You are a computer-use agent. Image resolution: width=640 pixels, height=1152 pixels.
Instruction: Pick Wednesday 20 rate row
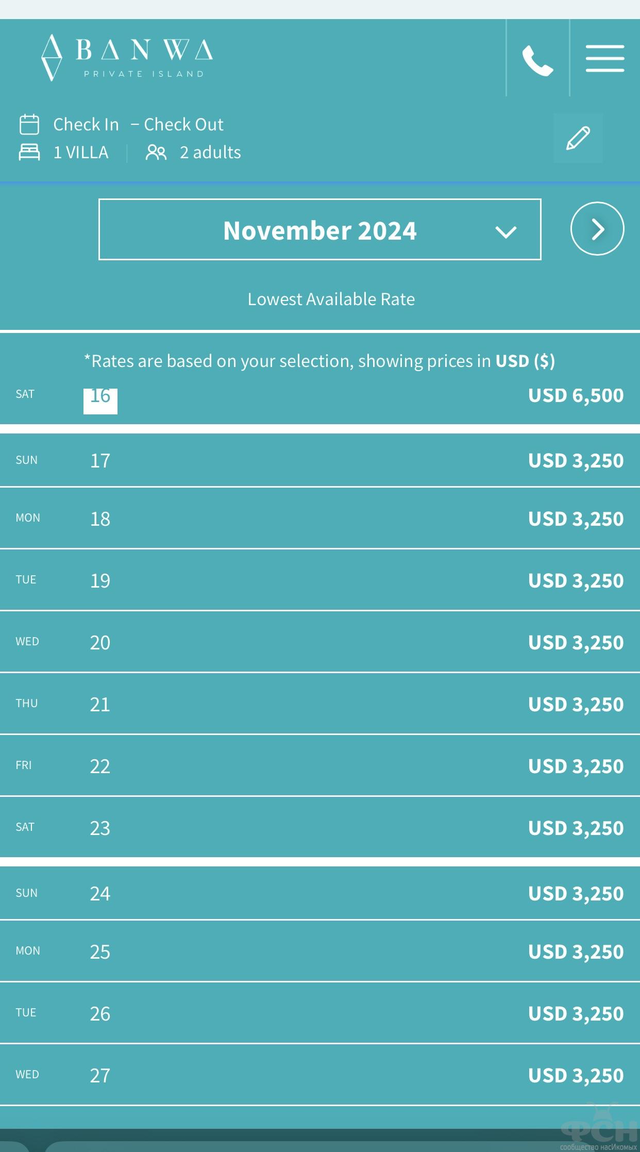(x=320, y=641)
